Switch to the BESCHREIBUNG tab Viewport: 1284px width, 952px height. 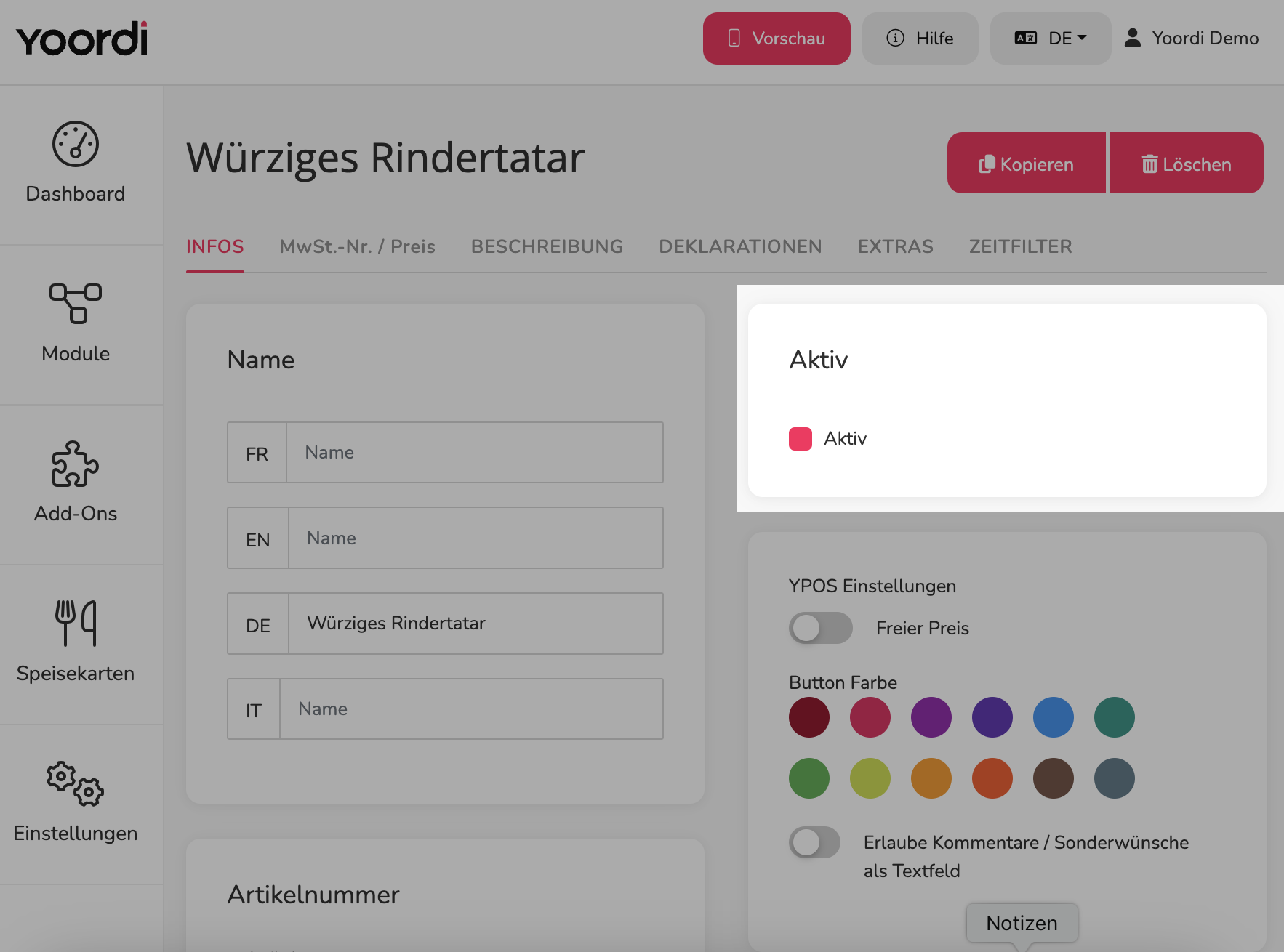point(547,246)
